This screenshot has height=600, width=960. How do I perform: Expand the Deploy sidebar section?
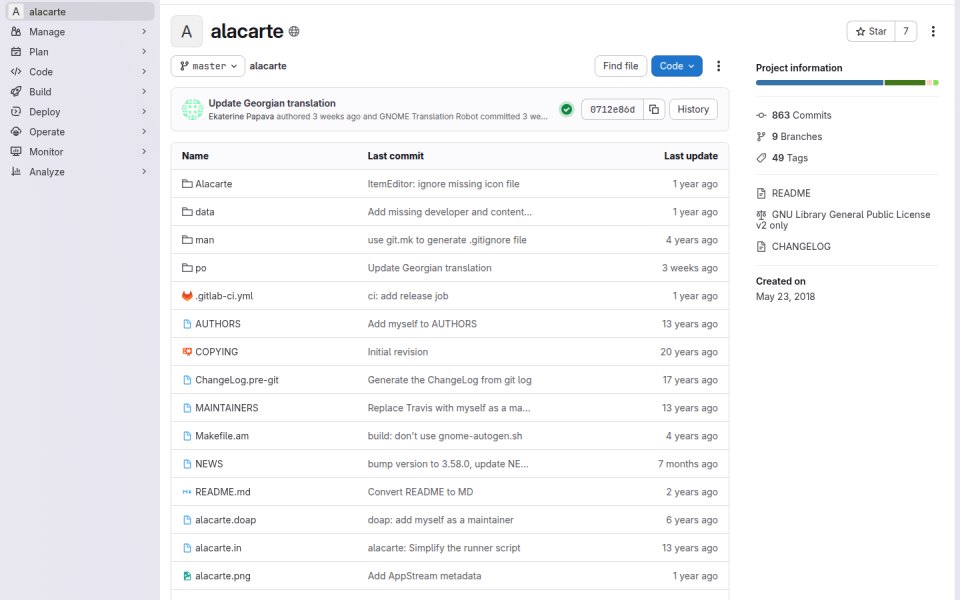point(80,112)
